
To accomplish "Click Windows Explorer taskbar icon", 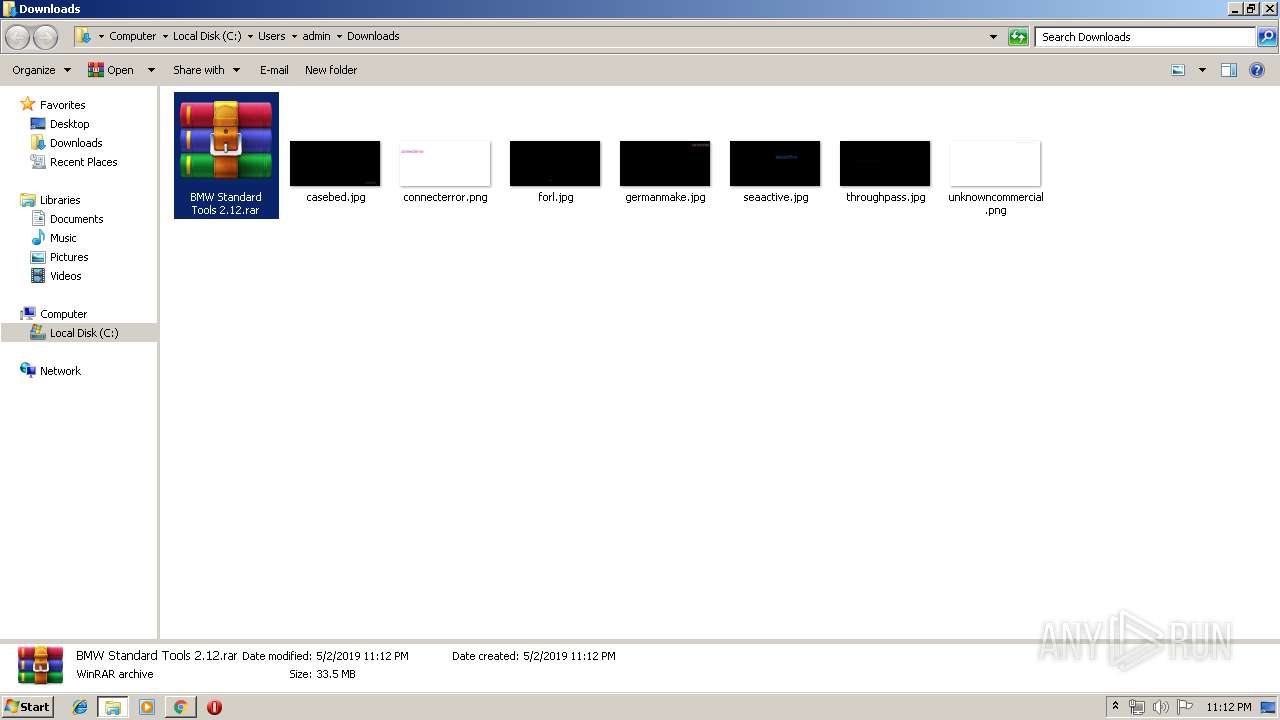I will tap(113, 707).
